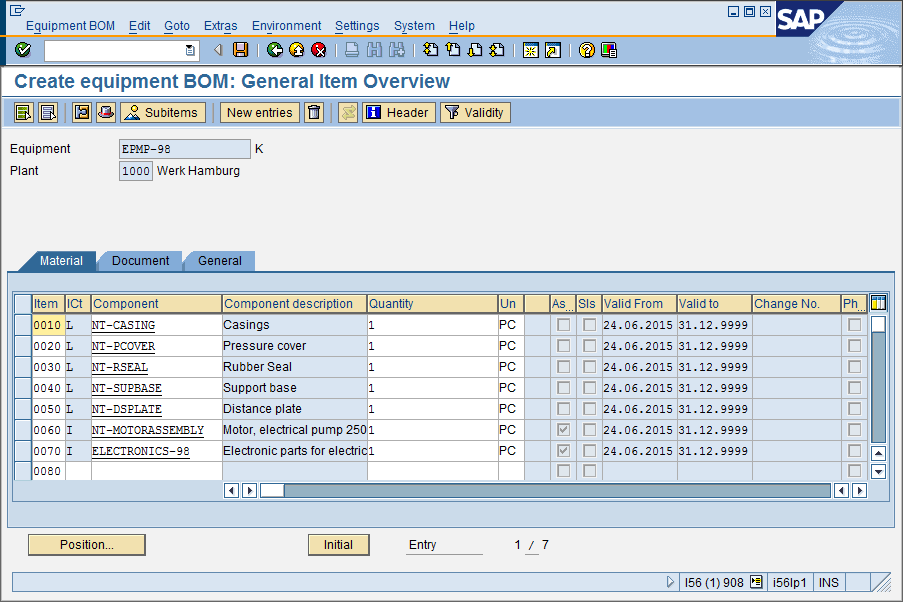Click the Select All icon in application toolbar
This screenshot has height=602, width=903.
24,112
